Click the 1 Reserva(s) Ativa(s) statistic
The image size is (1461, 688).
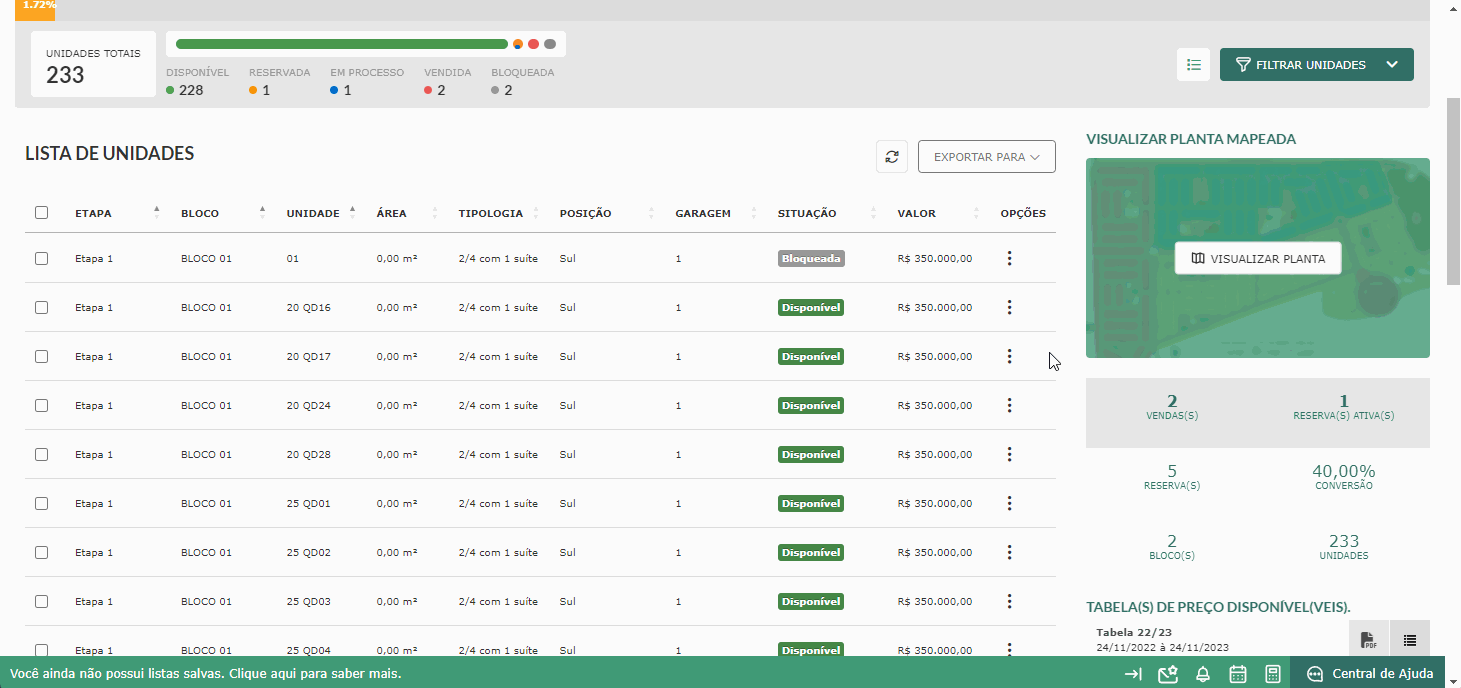(x=1344, y=407)
